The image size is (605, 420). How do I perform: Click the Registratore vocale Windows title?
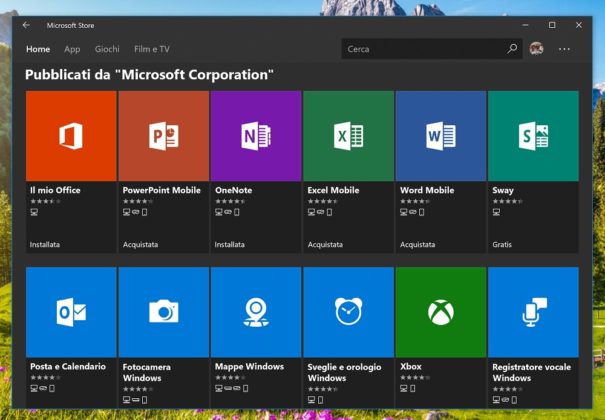[x=531, y=372]
